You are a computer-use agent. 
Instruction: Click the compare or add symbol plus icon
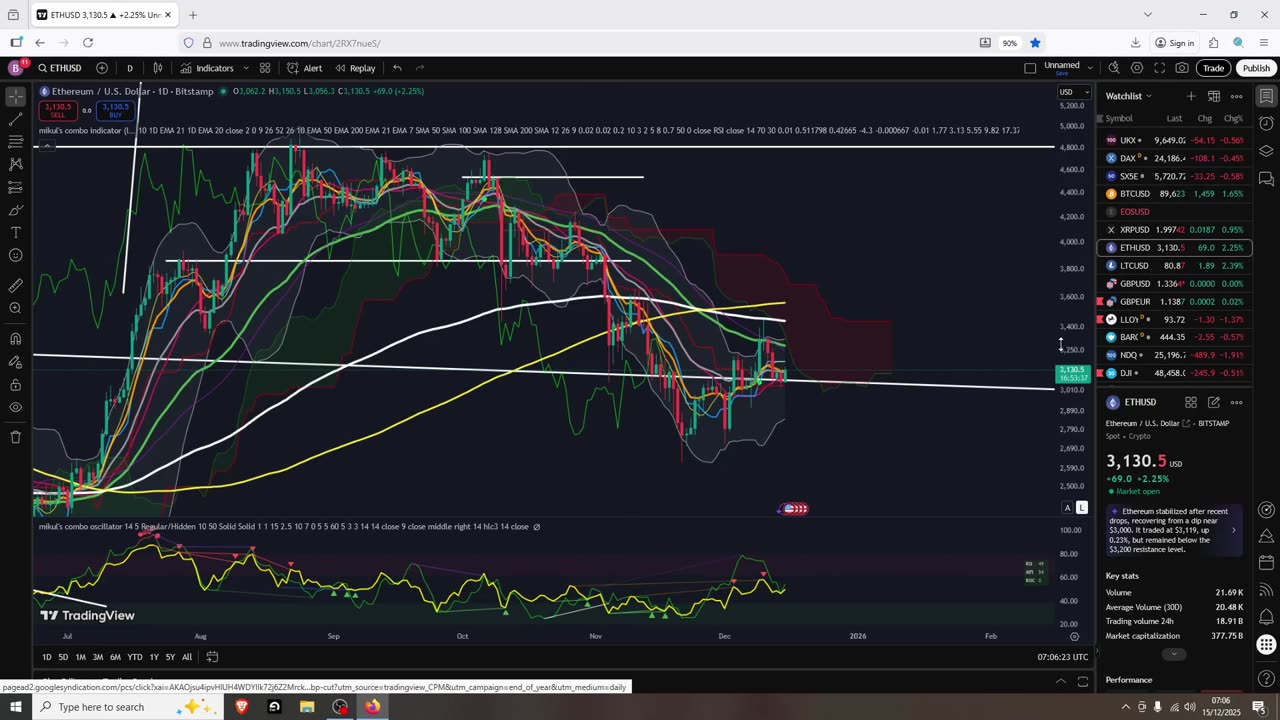coord(102,68)
